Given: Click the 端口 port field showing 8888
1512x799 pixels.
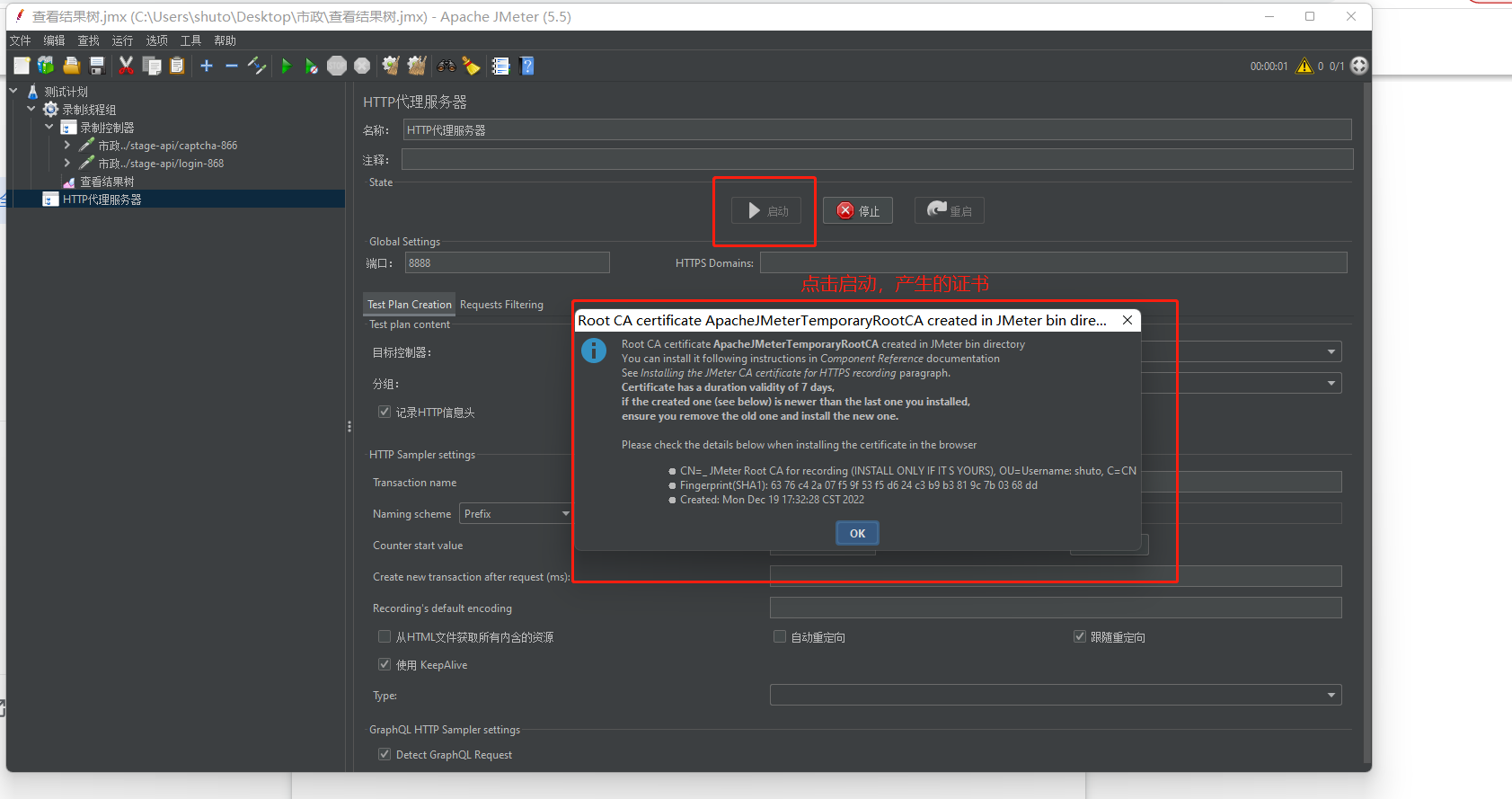Looking at the screenshot, I should tap(508, 262).
